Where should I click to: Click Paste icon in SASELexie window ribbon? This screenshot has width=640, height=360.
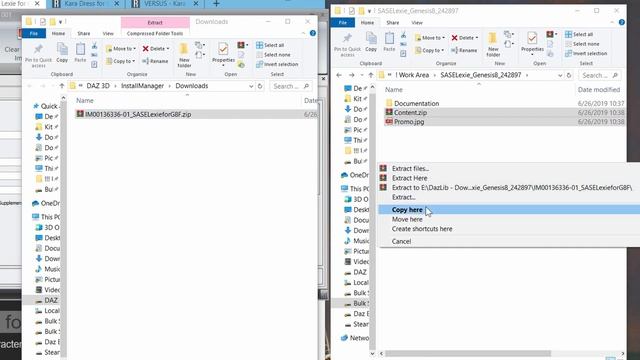(x=389, y=42)
